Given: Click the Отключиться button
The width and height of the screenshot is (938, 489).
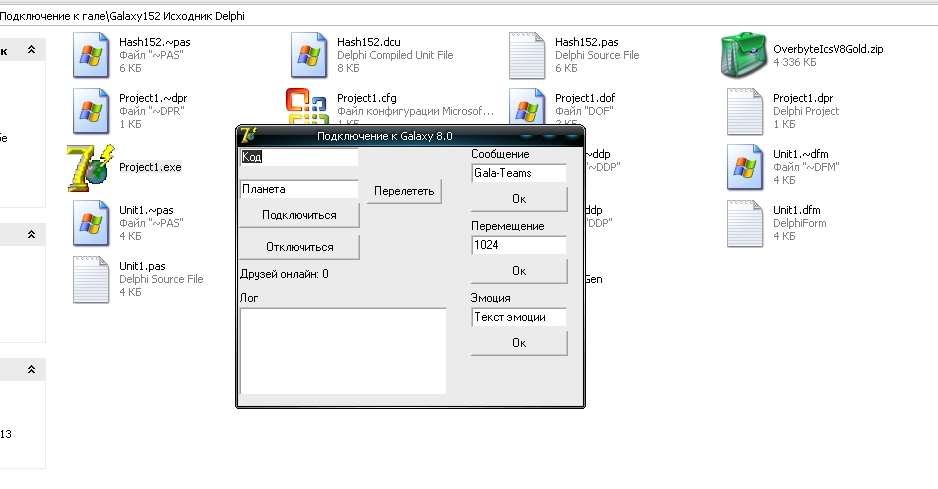Looking at the screenshot, I should (299, 247).
